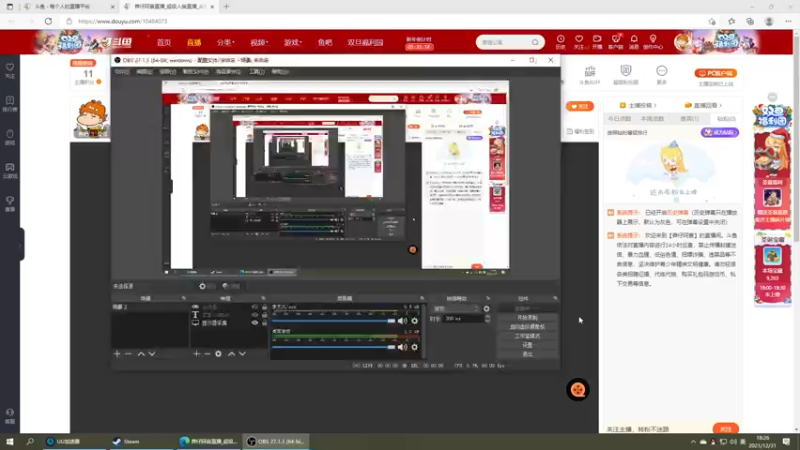Click the start virtual camera button
The height and width of the screenshot is (450, 800).
(x=527, y=327)
